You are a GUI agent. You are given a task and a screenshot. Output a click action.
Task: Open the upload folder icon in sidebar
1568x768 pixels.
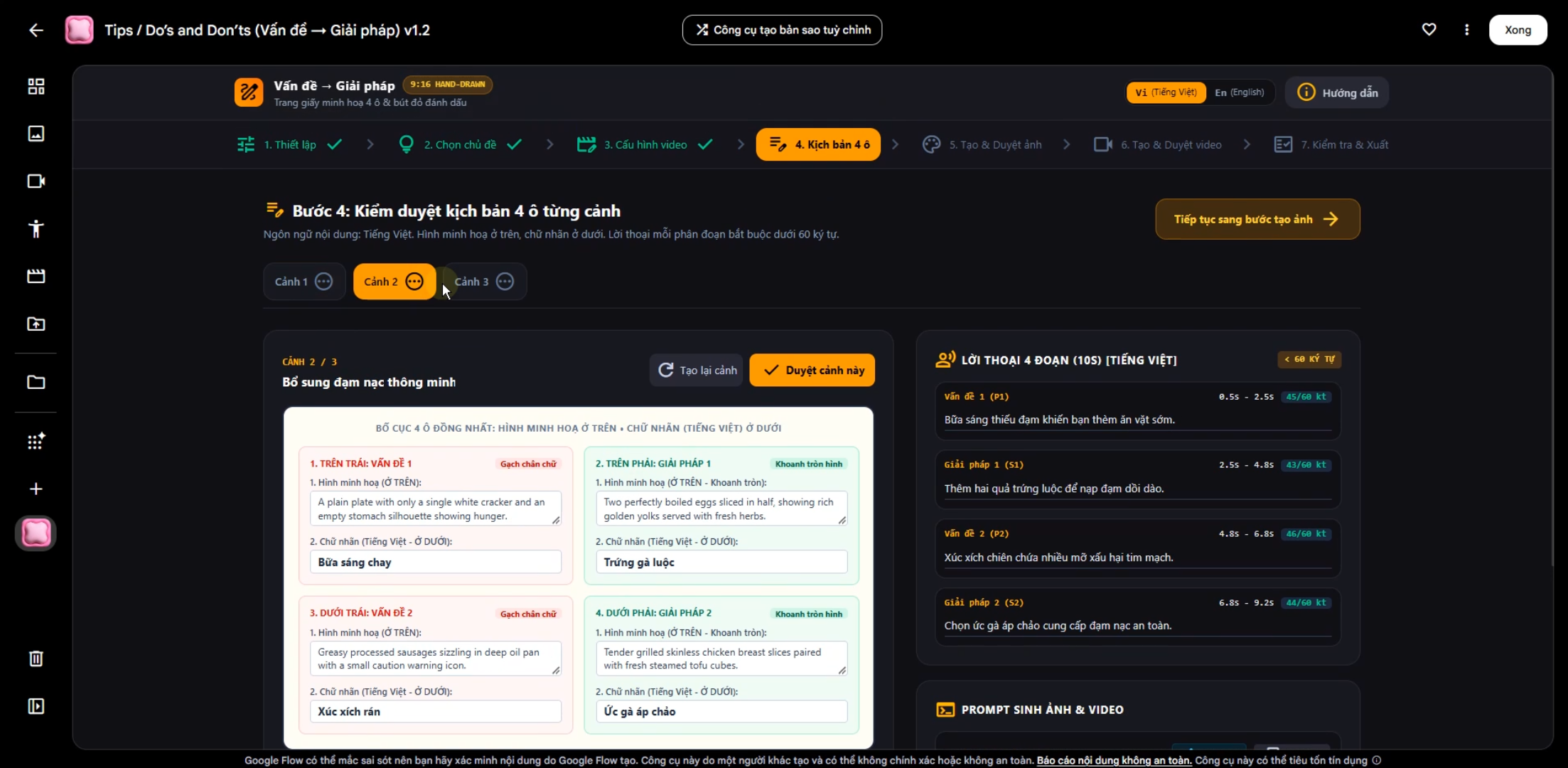pos(36,324)
